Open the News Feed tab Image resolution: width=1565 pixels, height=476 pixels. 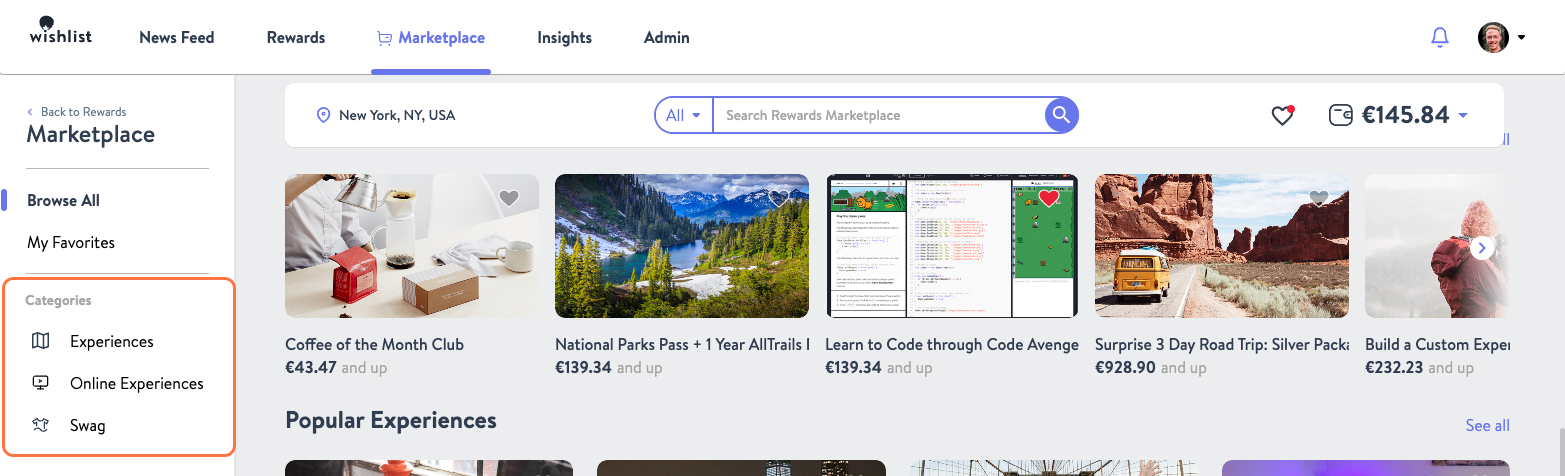click(177, 38)
